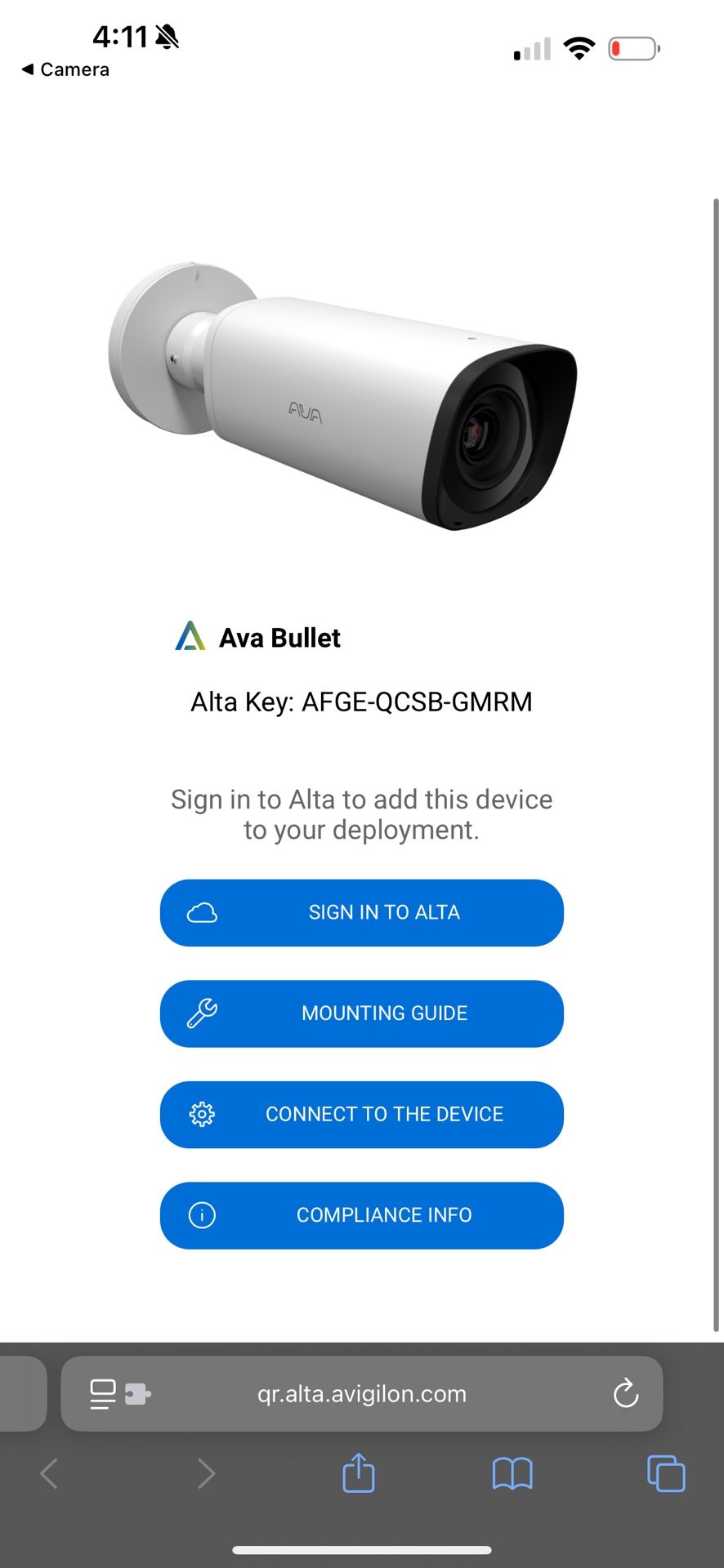The image size is (724, 1568).
Task: Tap the wrench icon for mounting guide
Action: [202, 1013]
